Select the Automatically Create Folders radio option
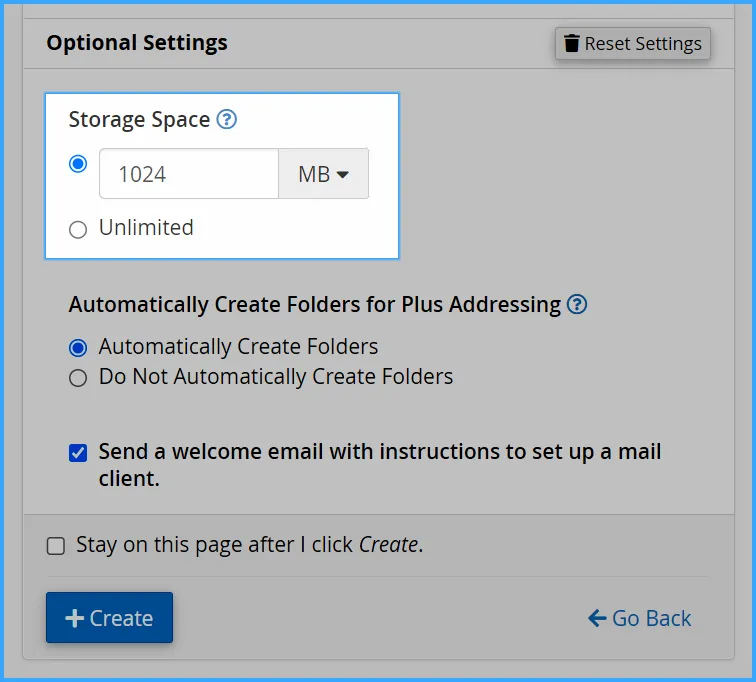The height and width of the screenshot is (682, 756). coord(78,348)
